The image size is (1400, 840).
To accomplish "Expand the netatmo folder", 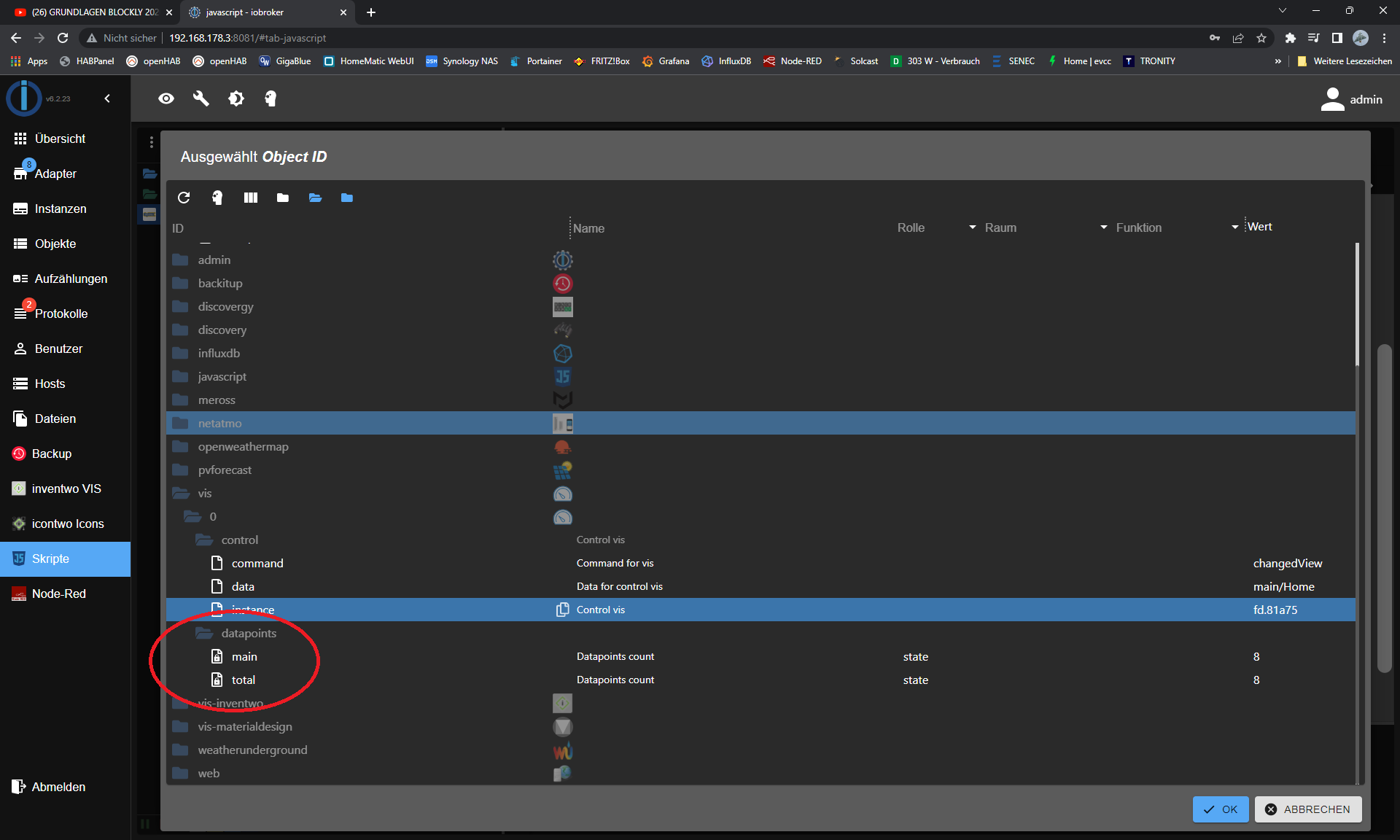I will click(180, 423).
